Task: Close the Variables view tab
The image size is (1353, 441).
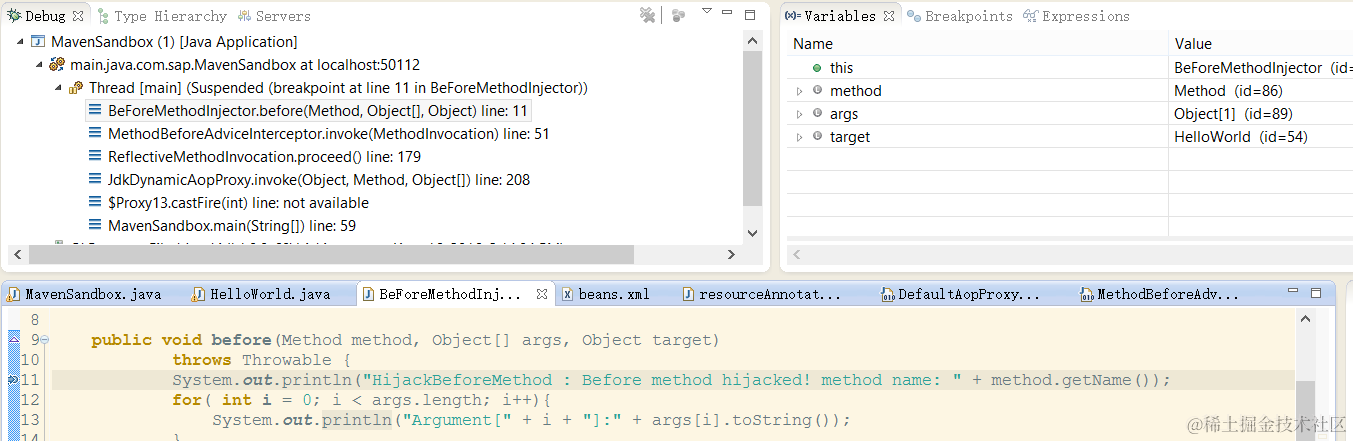Action: [891, 16]
